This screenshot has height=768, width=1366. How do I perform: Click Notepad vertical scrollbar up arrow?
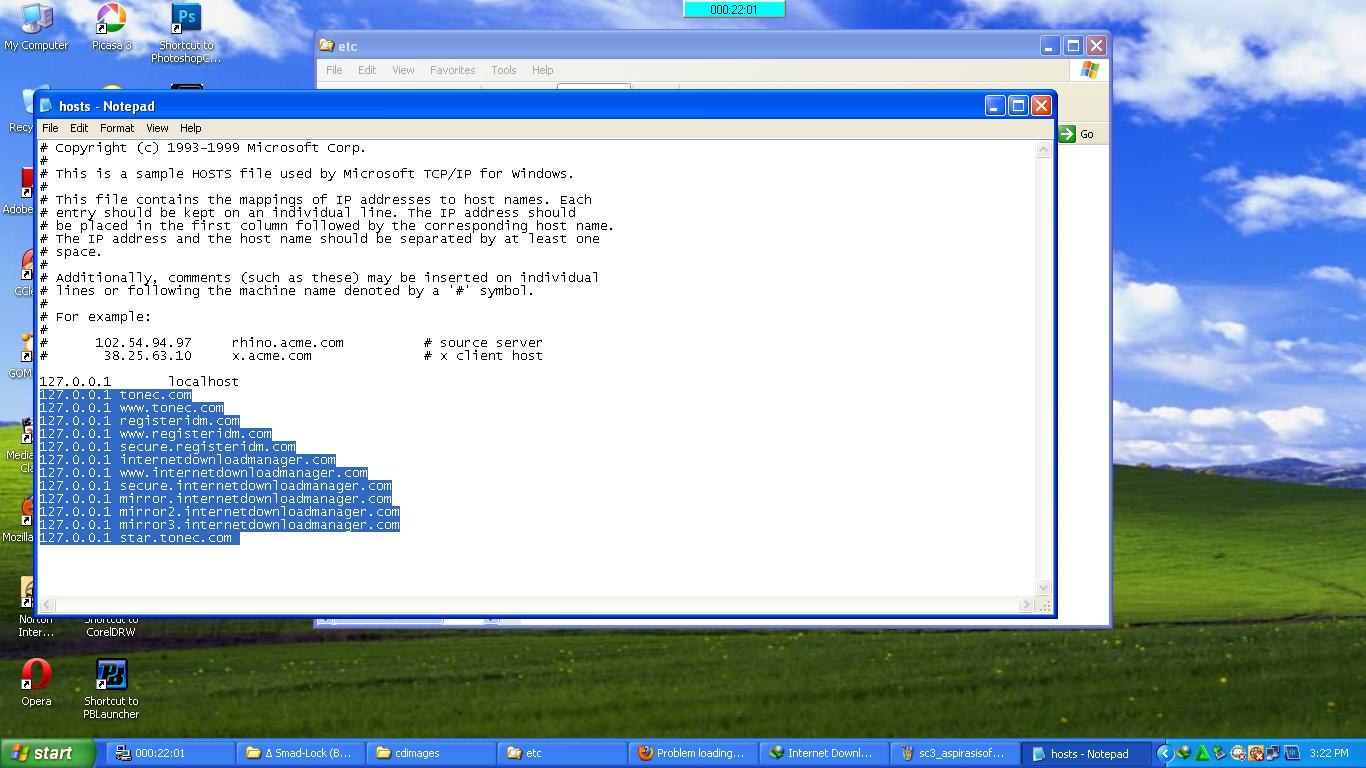coord(1044,149)
